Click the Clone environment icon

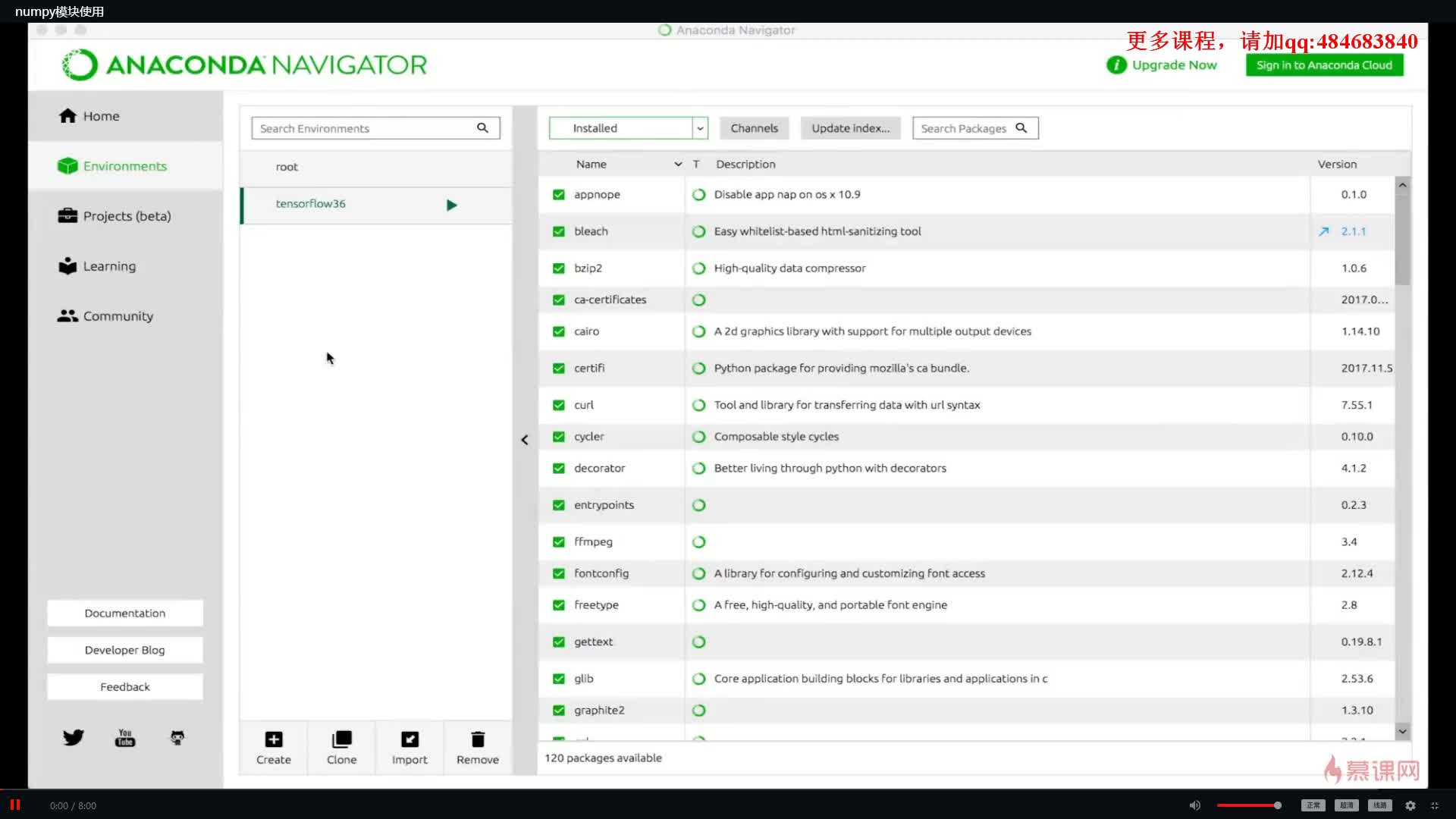tap(342, 739)
